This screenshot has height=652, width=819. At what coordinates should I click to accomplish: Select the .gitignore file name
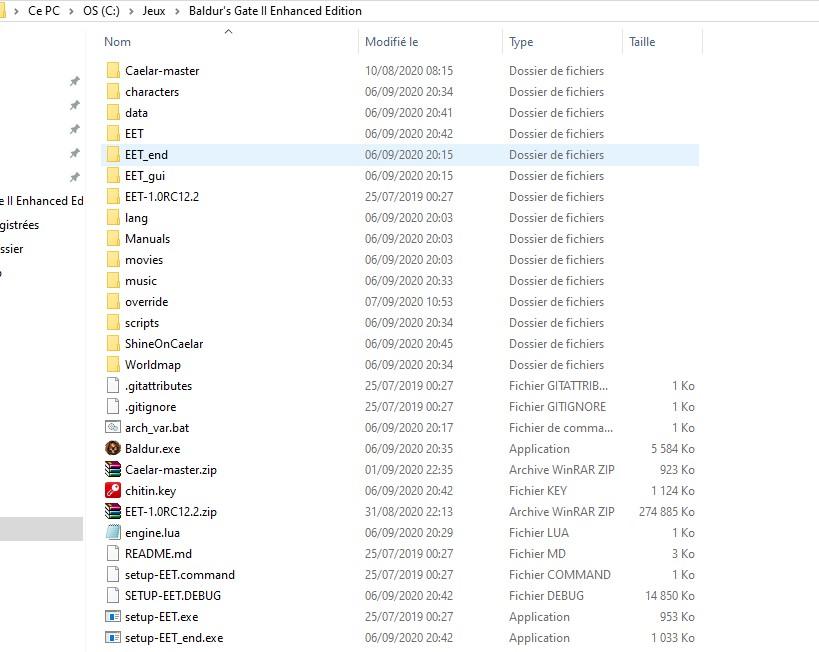(x=150, y=406)
